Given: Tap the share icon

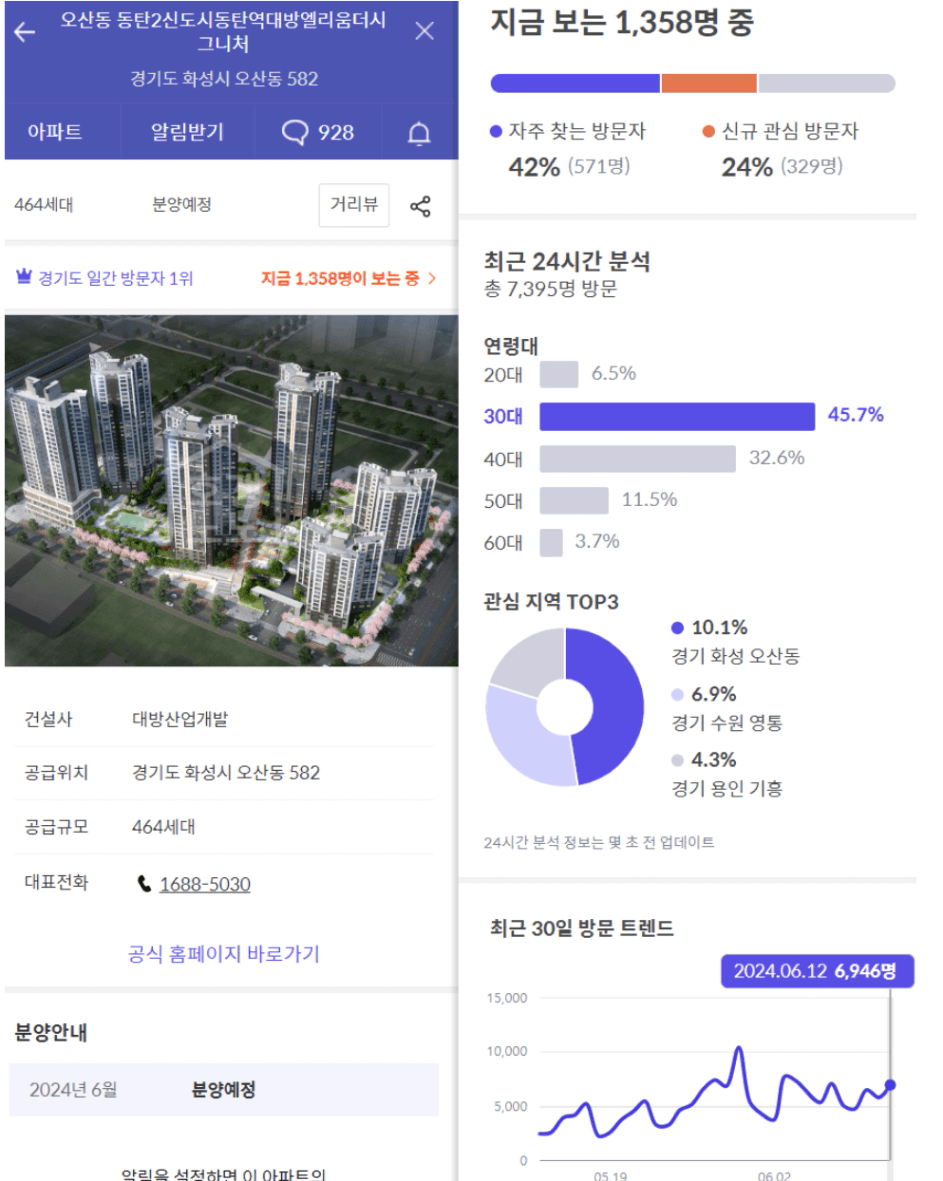Looking at the screenshot, I should (x=421, y=206).
